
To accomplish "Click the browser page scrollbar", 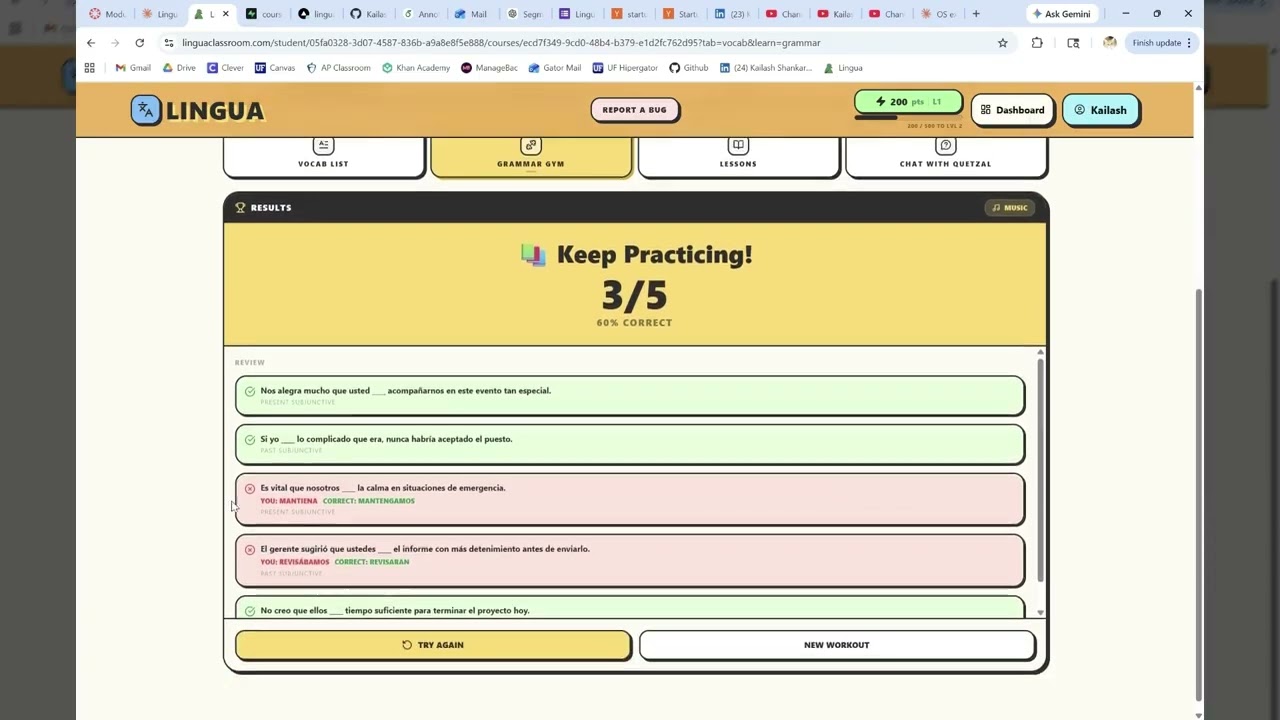I will point(1198,495).
